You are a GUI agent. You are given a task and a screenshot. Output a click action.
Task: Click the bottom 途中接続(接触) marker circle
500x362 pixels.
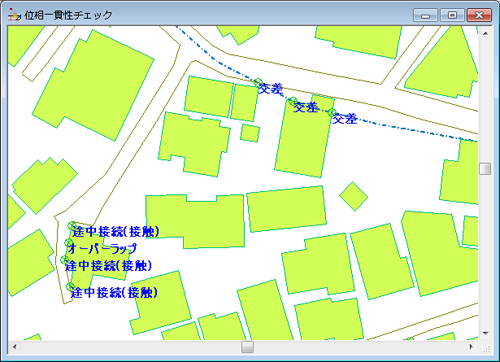(x=70, y=287)
